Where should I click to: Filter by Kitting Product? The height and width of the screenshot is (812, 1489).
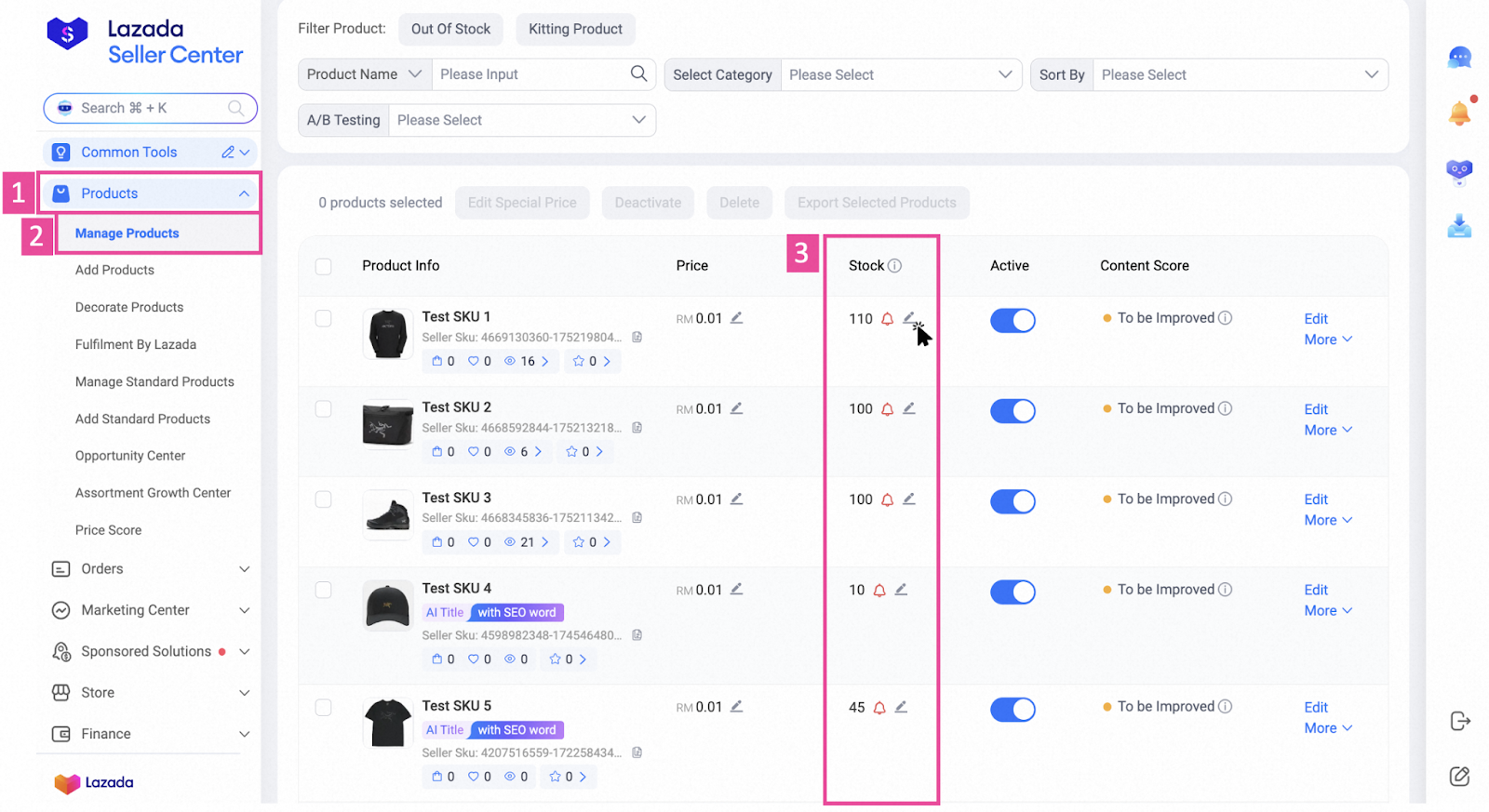[x=575, y=29]
